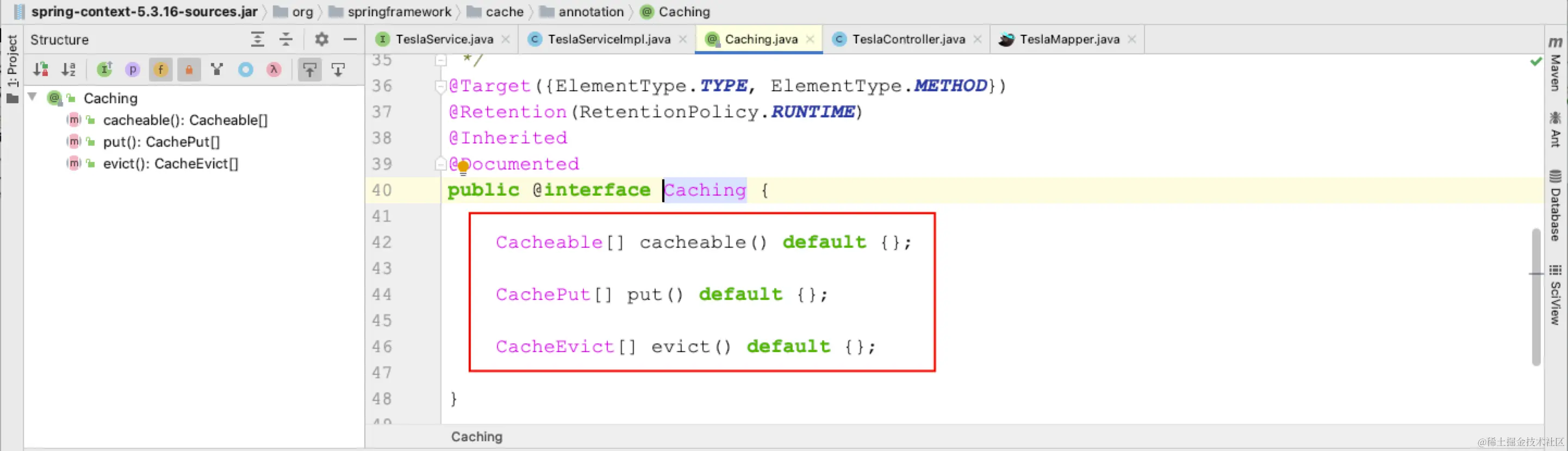Click CacheEvict[] type on line 46

566,347
